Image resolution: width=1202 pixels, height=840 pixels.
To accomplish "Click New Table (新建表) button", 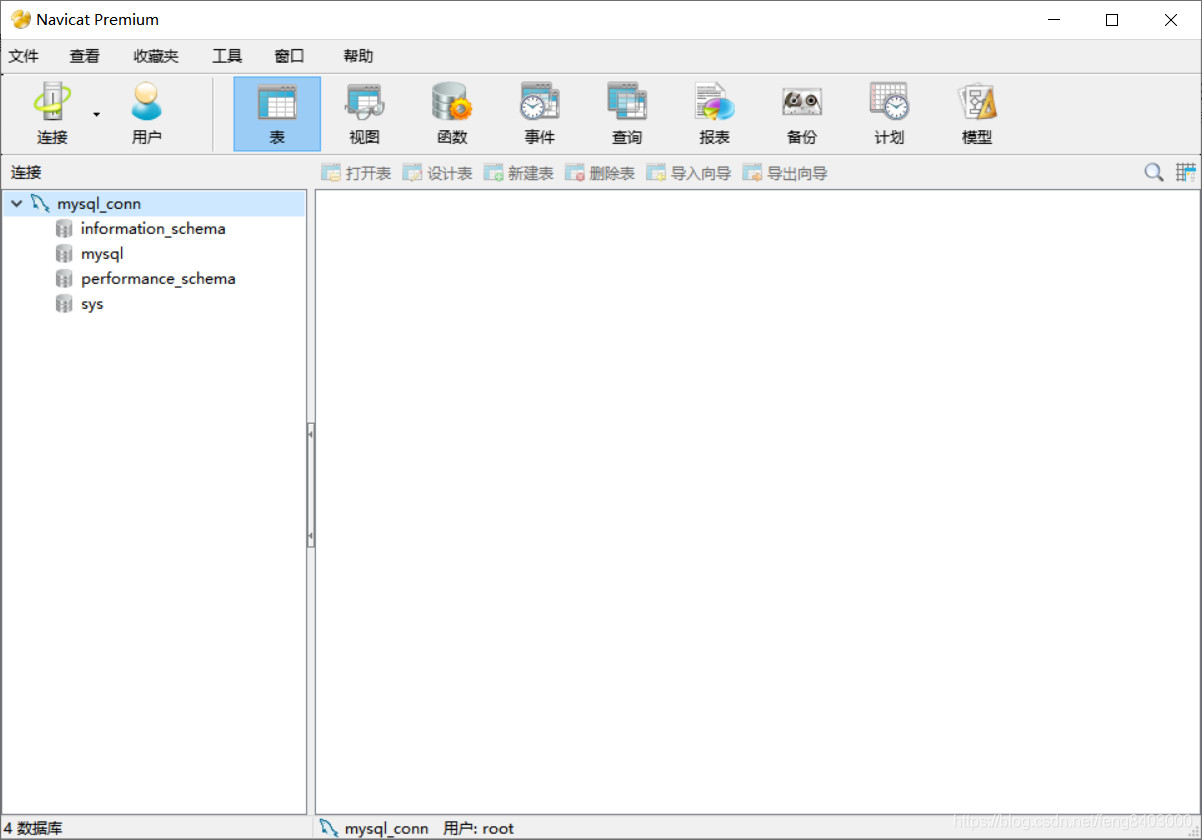I will tap(518, 173).
